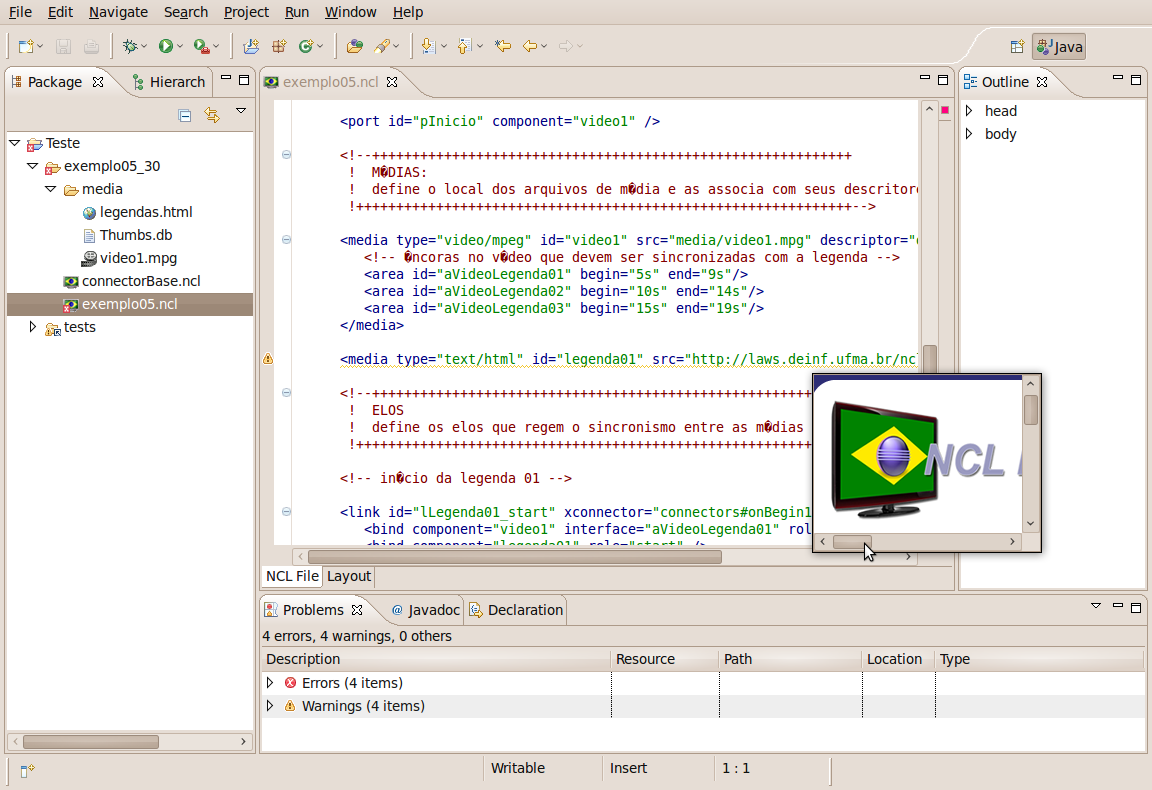Toggle Link with Editor in Package Explorer

212,115
